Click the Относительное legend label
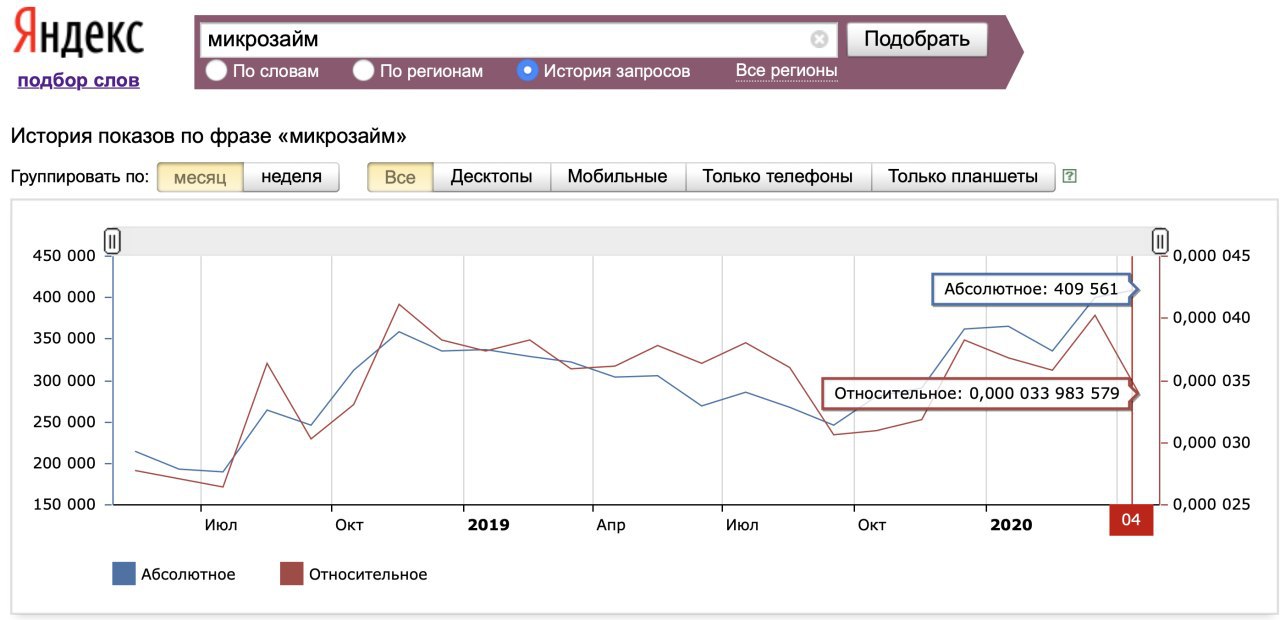 [368, 574]
